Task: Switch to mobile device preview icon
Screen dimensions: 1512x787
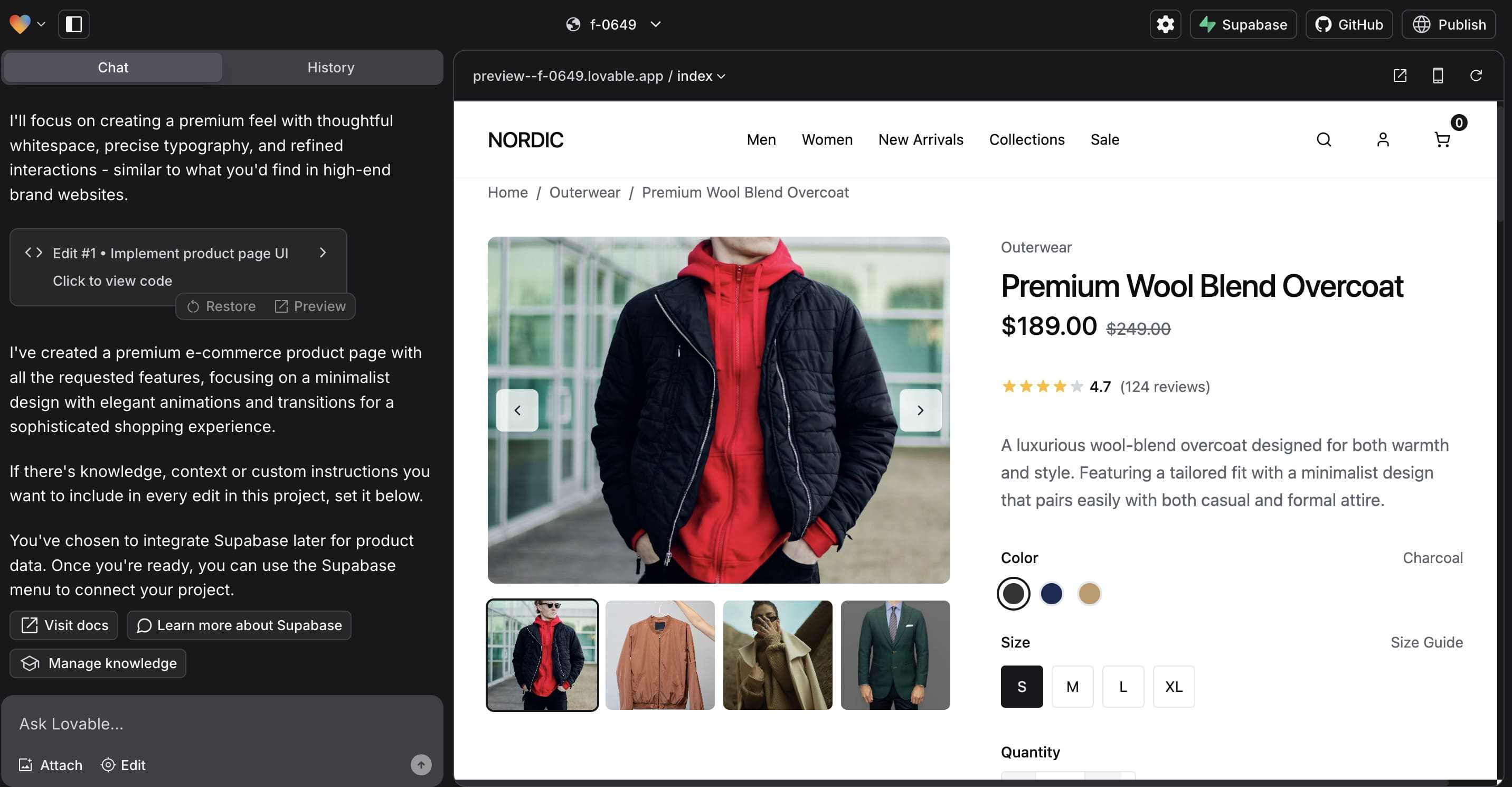Action: [1438, 76]
